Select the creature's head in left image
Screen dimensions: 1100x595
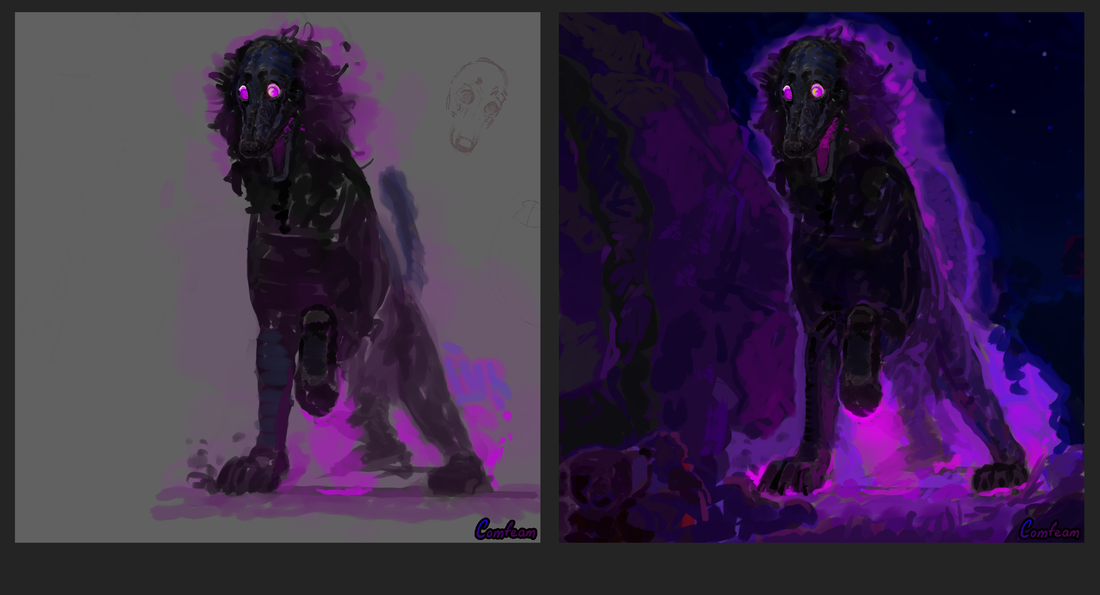pos(259,100)
